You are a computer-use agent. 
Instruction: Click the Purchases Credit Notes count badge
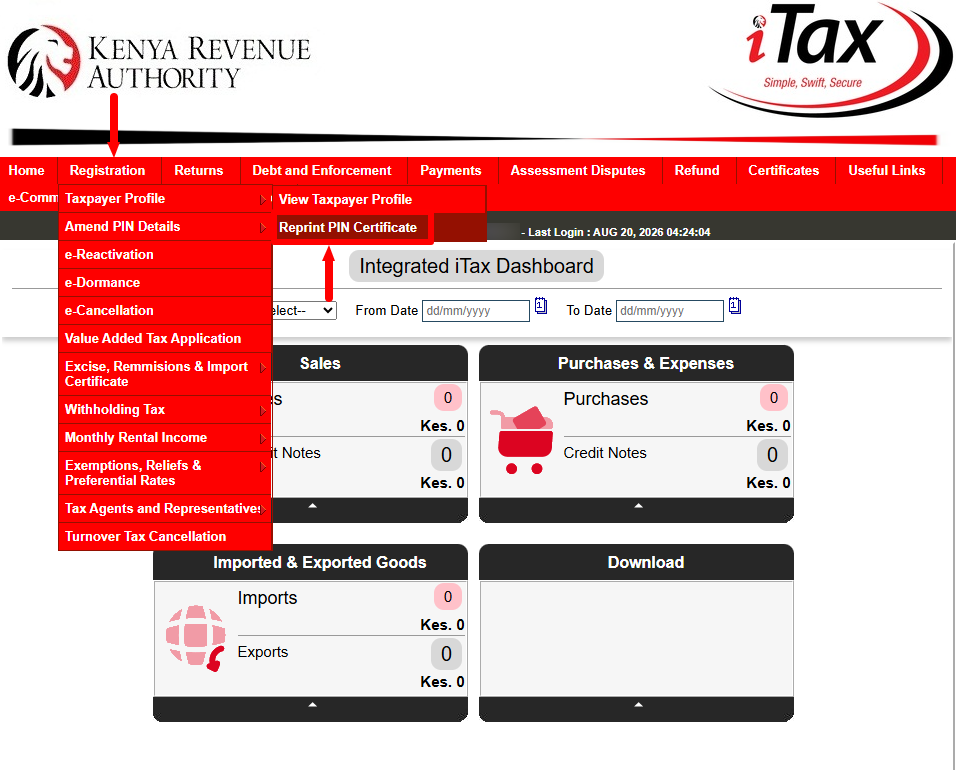[x=772, y=455]
